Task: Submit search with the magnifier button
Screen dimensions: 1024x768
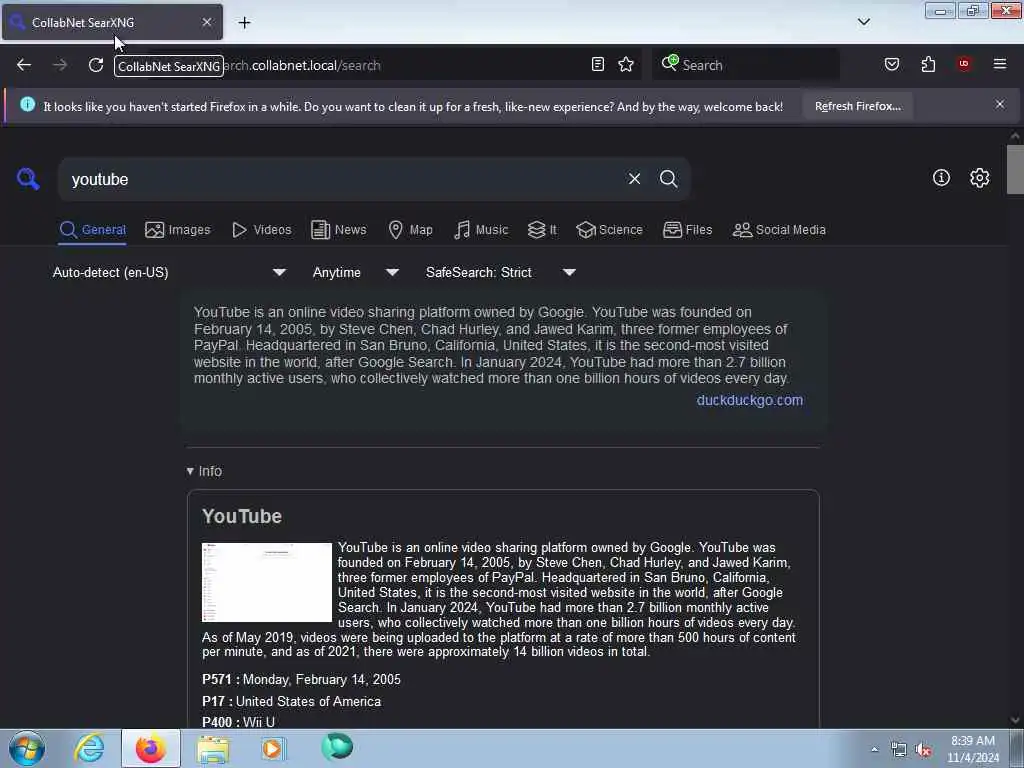Action: pos(669,179)
